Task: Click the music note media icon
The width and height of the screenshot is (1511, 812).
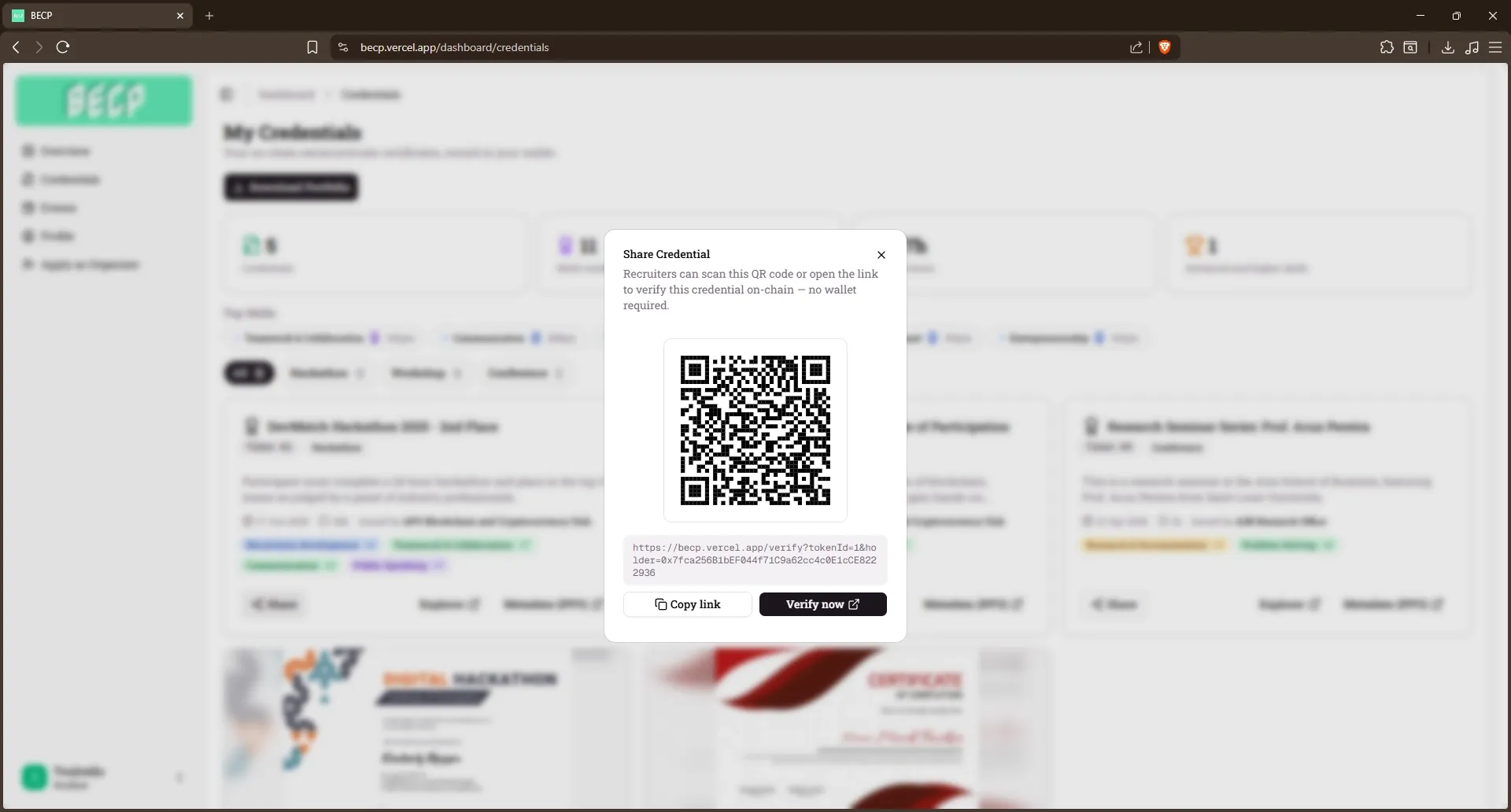Action: (x=1472, y=47)
